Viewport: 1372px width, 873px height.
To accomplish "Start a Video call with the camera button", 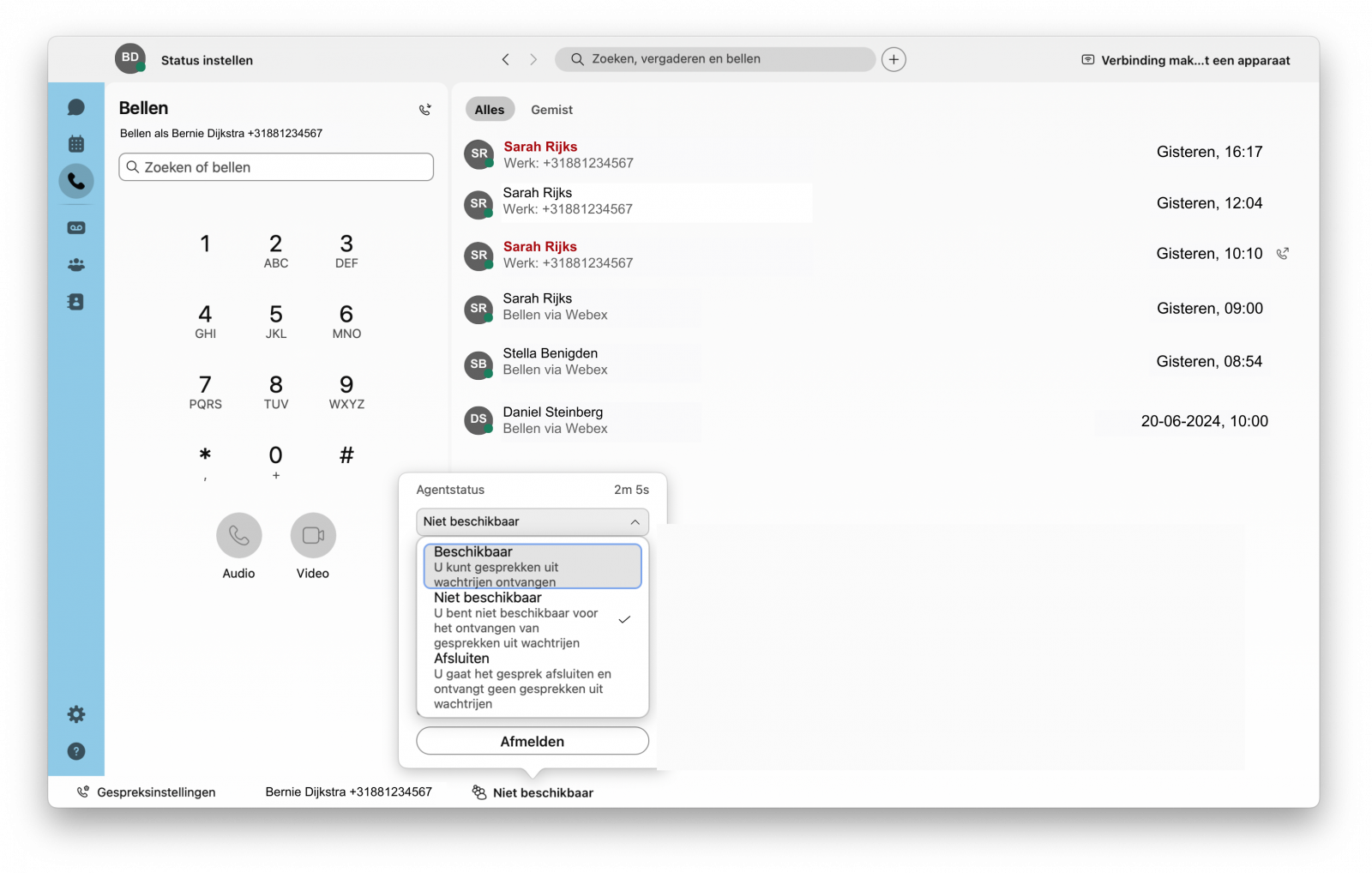I will [313, 535].
